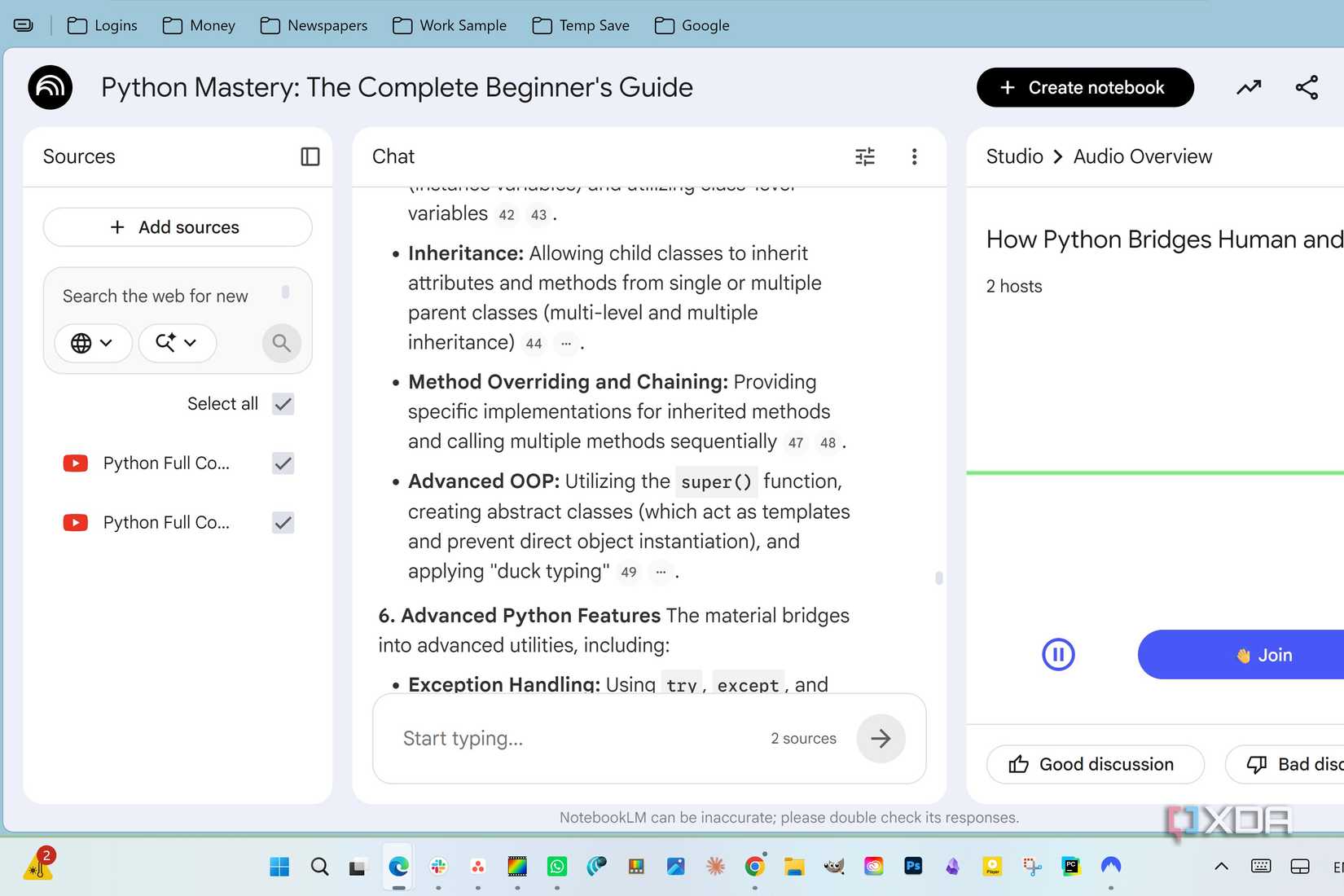Open notebook analytics trend icon

click(x=1249, y=87)
